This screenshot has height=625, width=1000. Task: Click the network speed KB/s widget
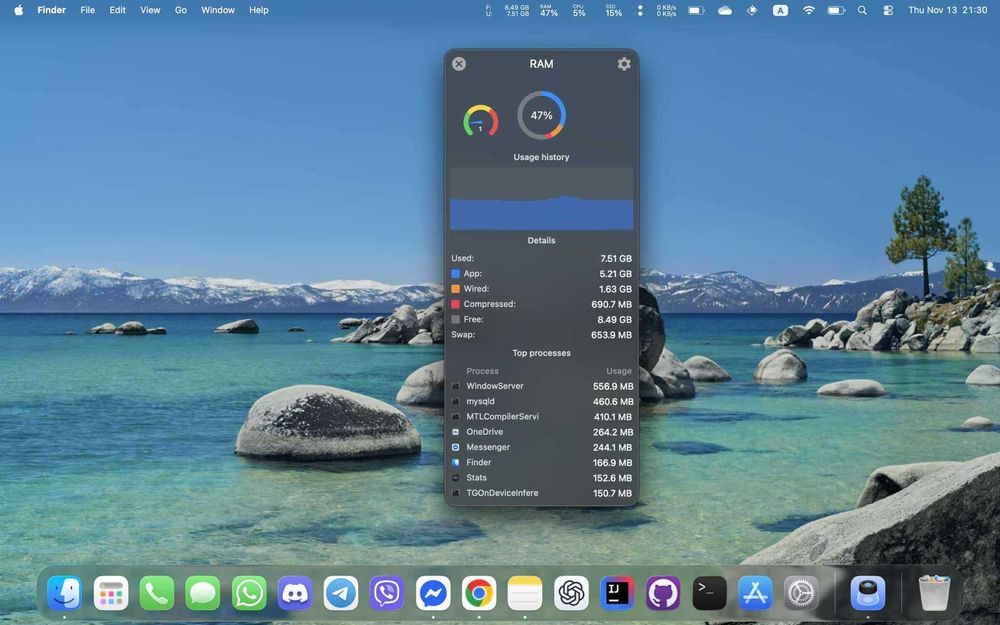tap(666, 10)
